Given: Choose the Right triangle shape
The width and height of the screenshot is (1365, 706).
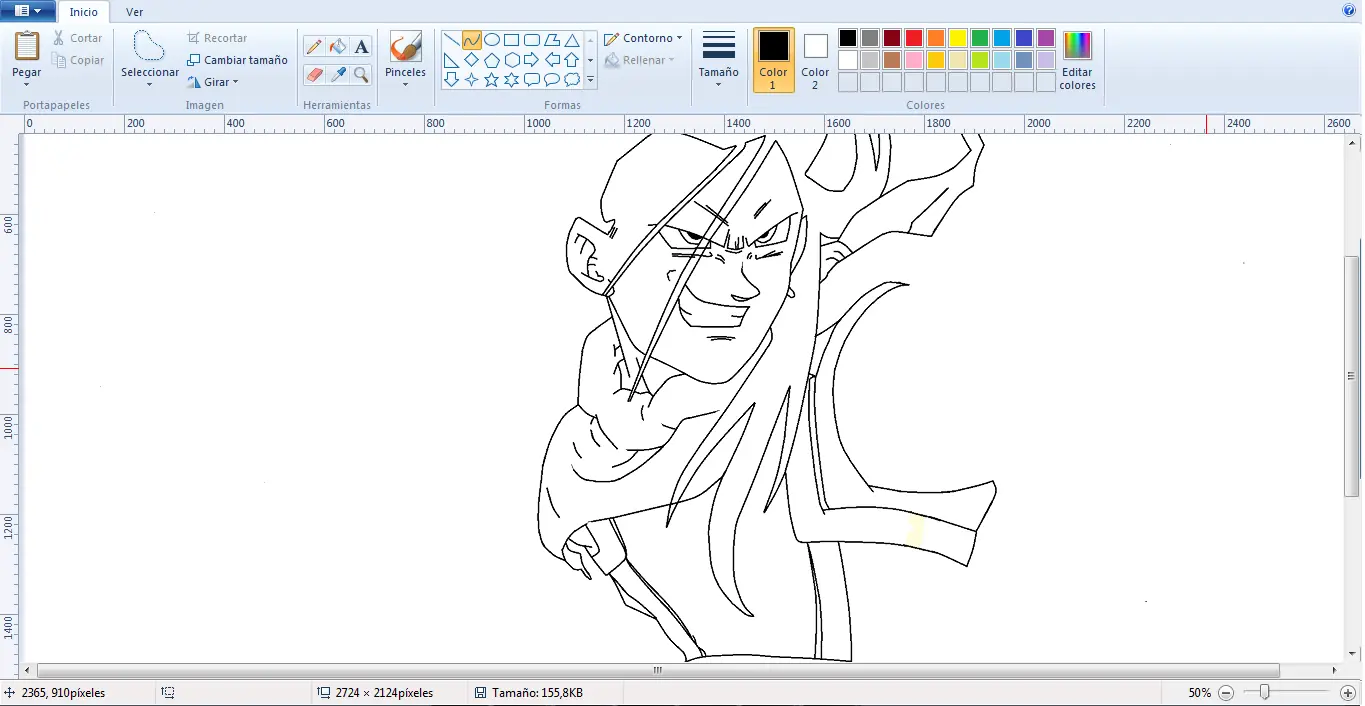Looking at the screenshot, I should 452,60.
